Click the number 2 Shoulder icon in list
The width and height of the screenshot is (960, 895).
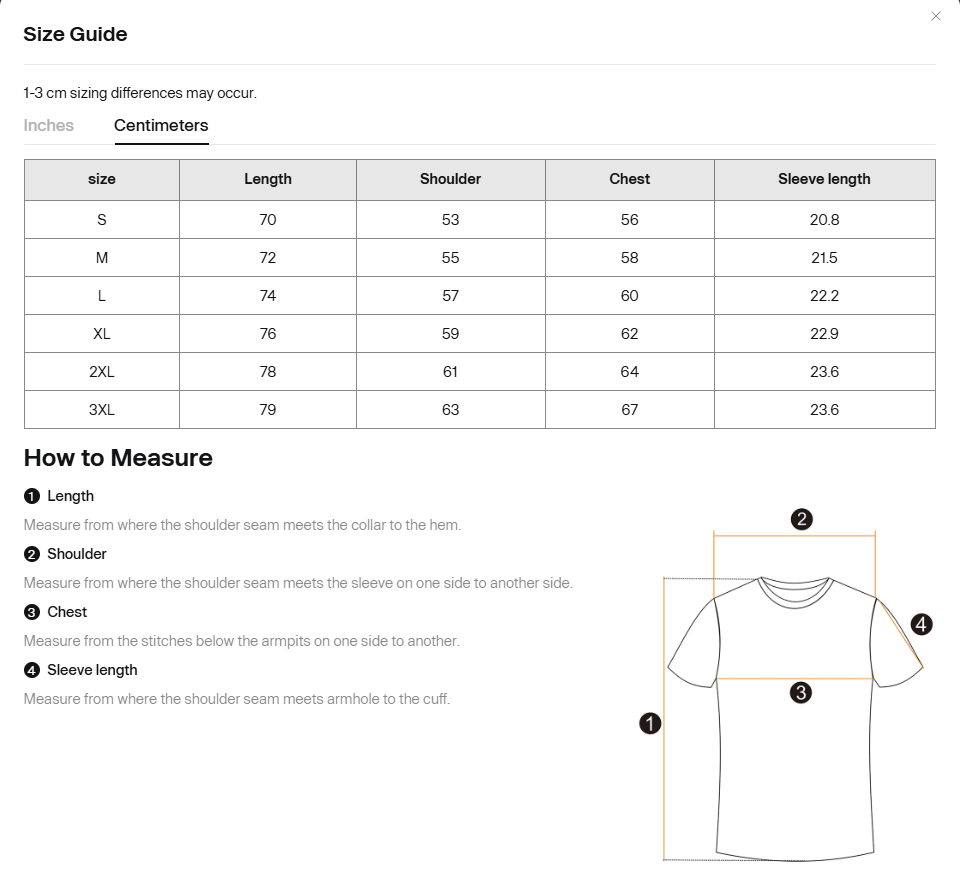tap(32, 554)
